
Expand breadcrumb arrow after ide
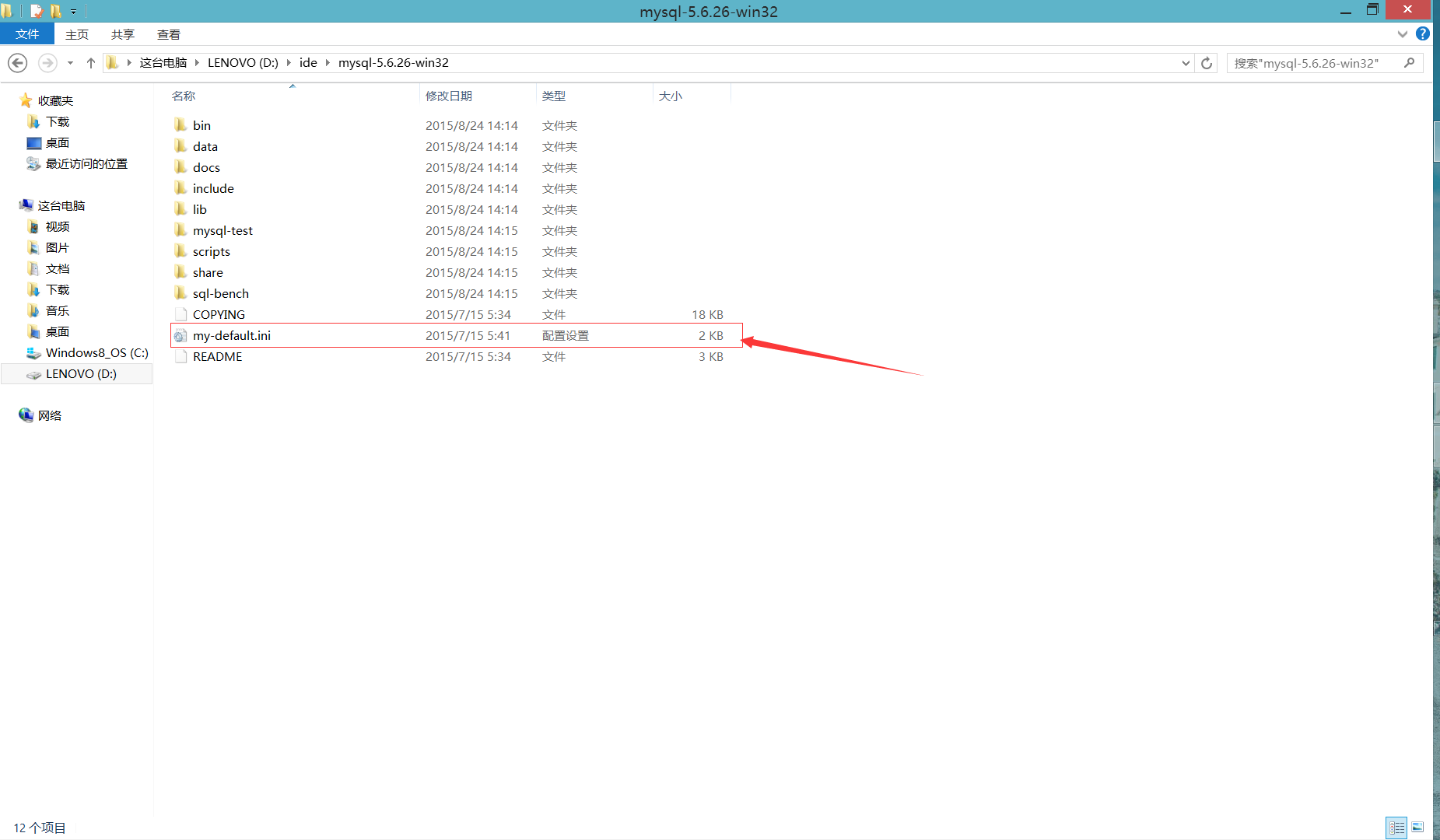pyautogui.click(x=328, y=62)
